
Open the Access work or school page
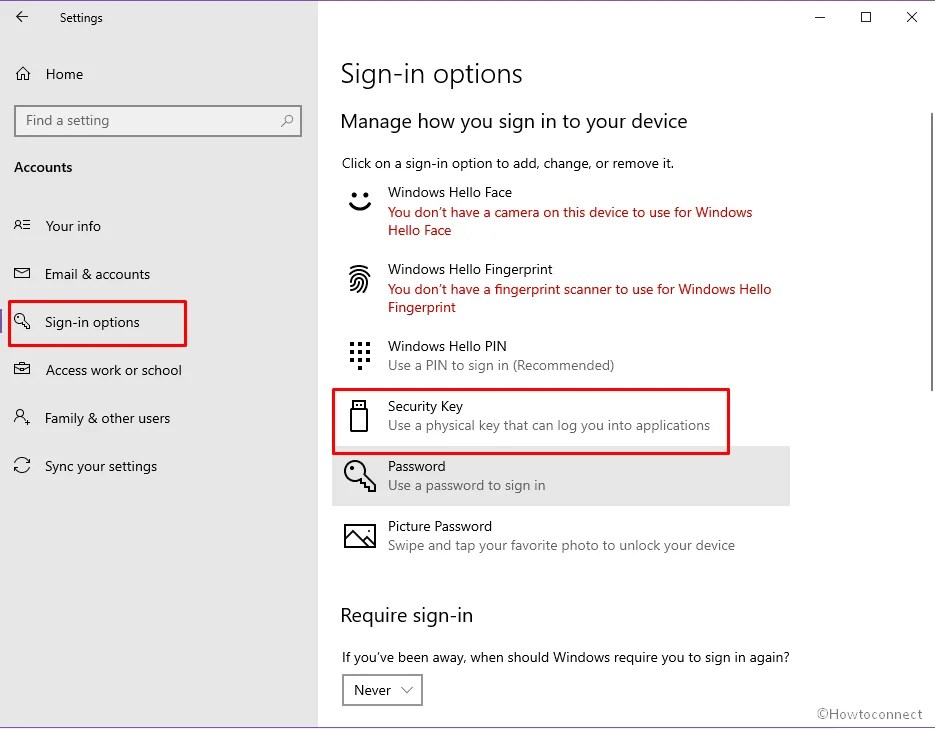(x=113, y=370)
